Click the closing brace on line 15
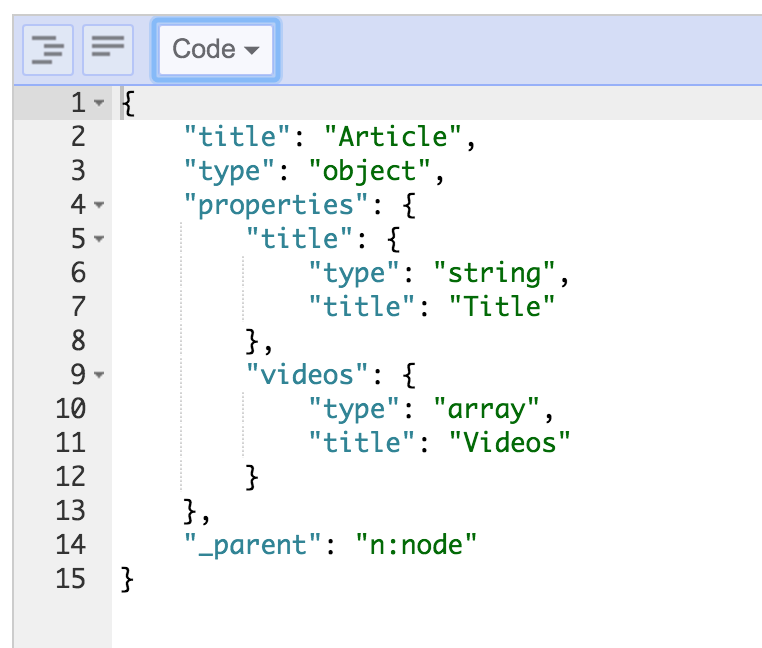This screenshot has width=762, height=648. coord(126,578)
